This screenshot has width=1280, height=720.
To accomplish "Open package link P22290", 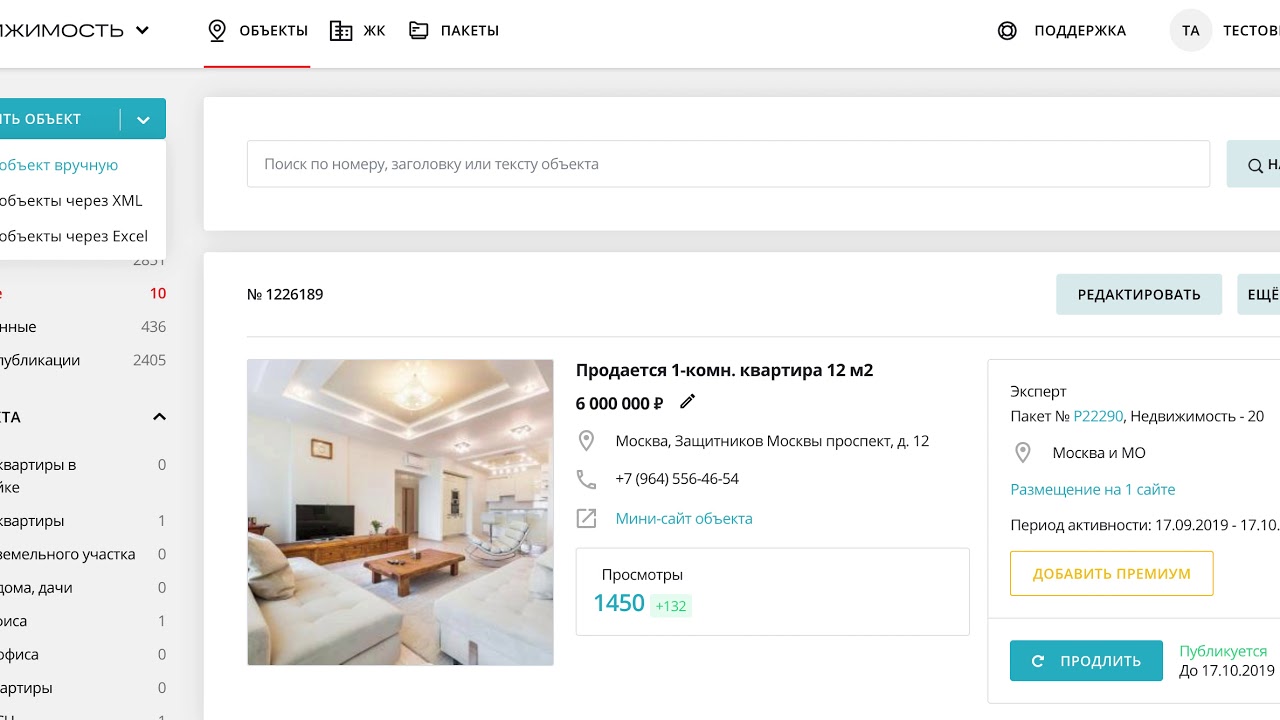I will tap(1098, 416).
